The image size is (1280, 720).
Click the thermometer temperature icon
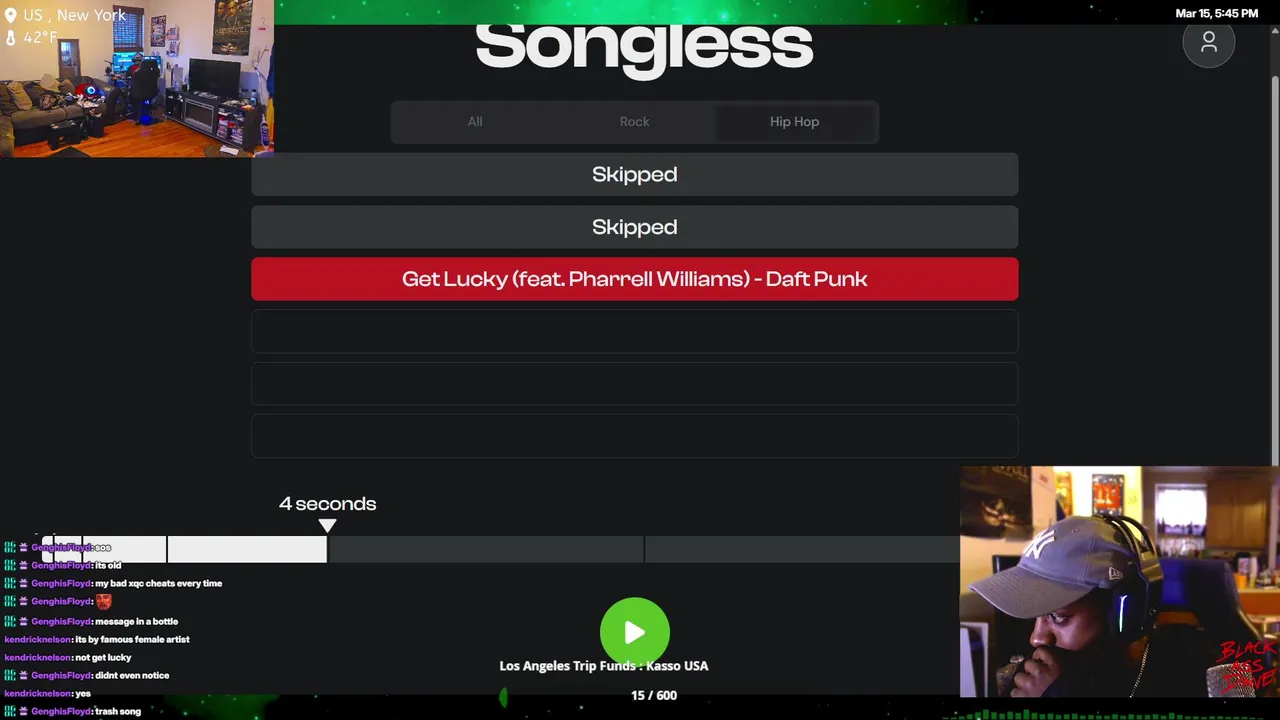point(11,38)
